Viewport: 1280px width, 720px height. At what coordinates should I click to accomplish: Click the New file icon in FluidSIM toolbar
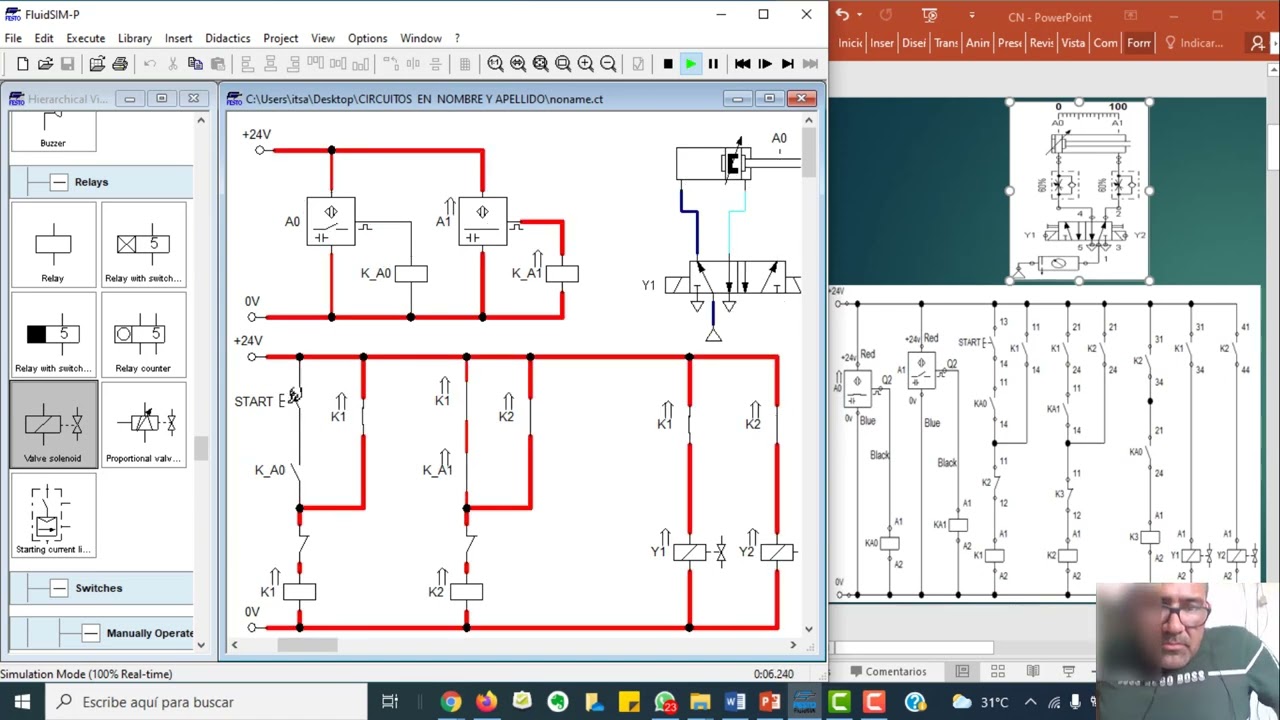[23, 64]
